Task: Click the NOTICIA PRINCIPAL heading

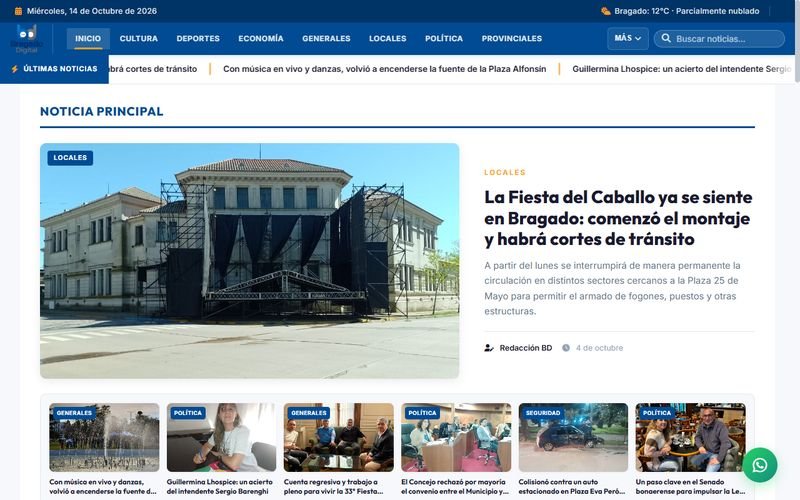Action: [x=102, y=111]
